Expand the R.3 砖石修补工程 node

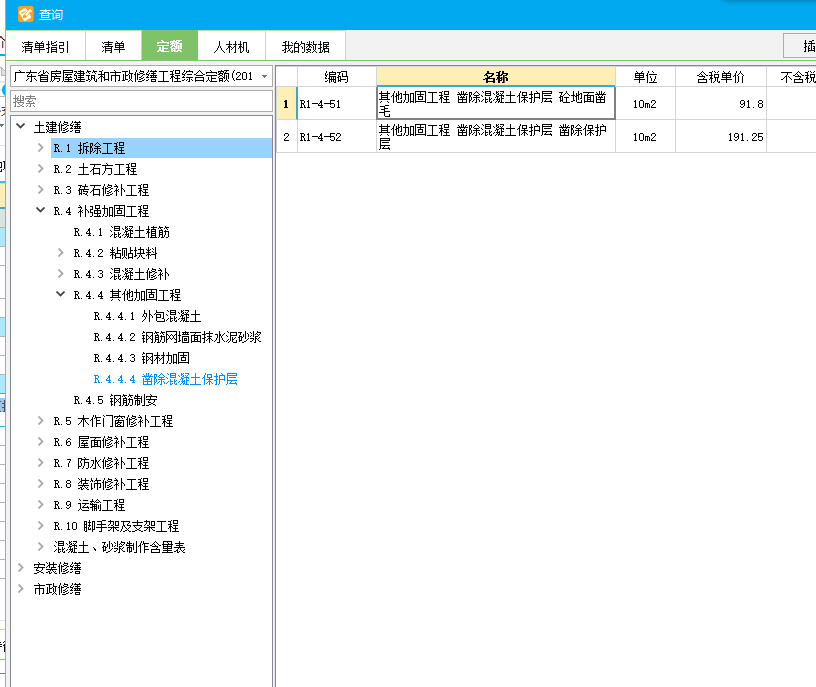41,190
